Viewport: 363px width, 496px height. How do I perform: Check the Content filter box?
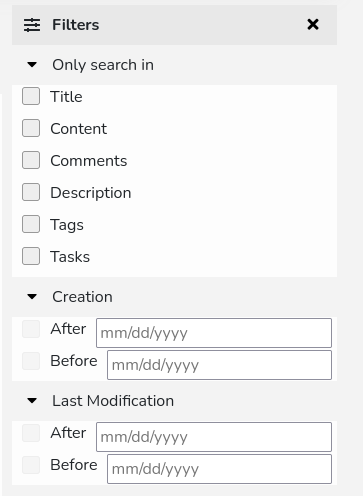coord(31,128)
